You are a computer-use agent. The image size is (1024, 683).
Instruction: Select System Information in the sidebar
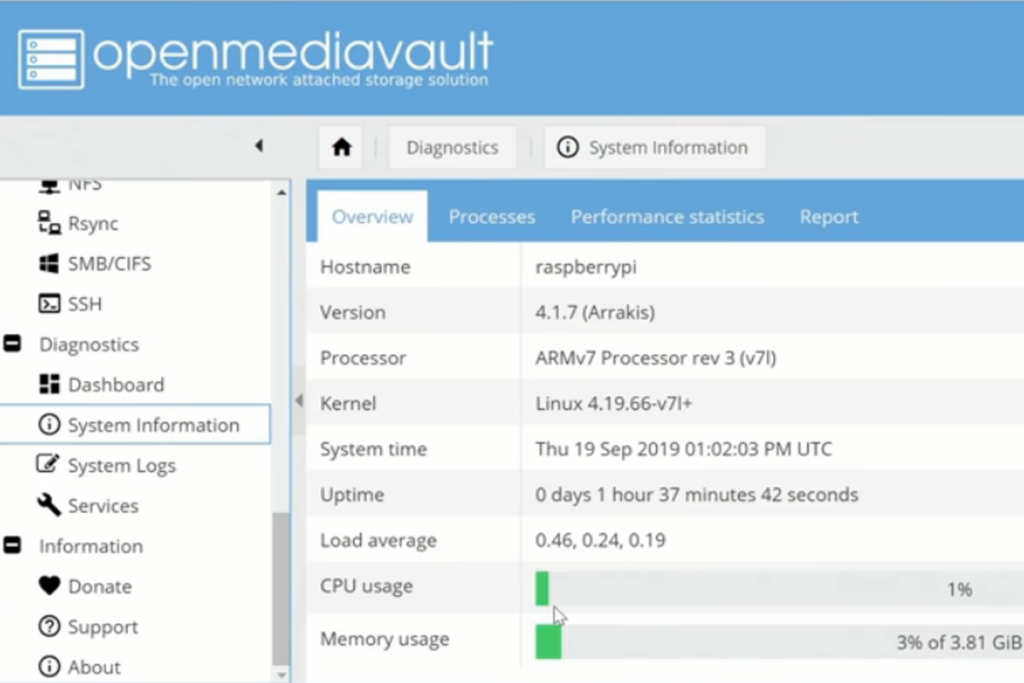[x=135, y=425]
